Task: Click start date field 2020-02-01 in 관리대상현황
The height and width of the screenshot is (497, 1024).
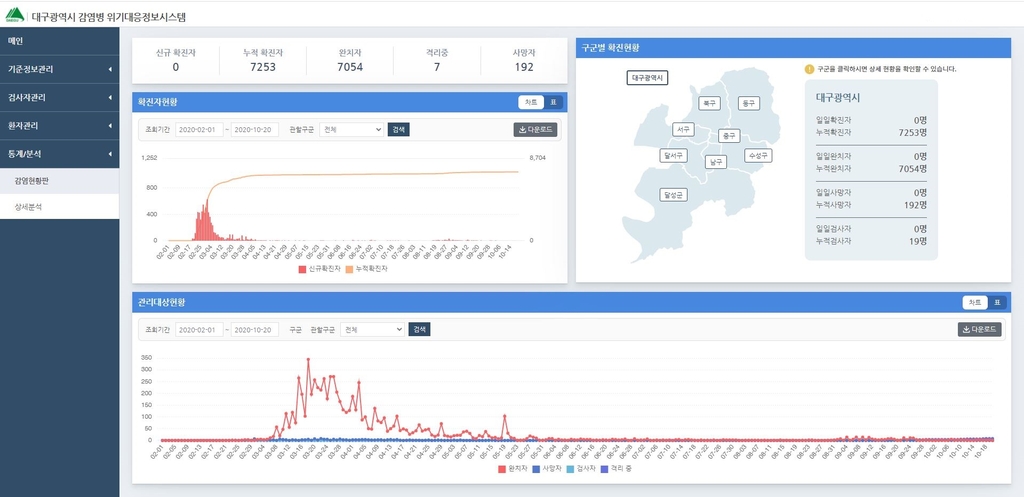Action: point(199,329)
